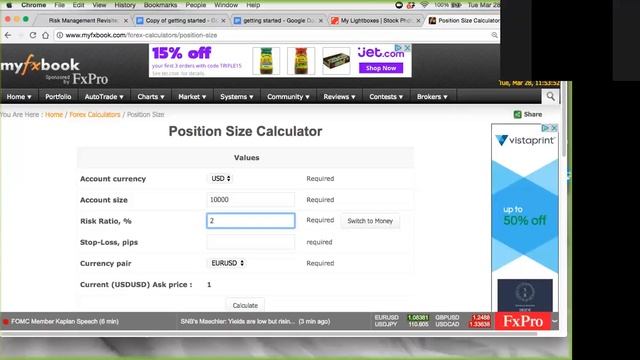640x360 pixels.
Task: Go back in browser history
Action: pyautogui.click(x=8, y=35)
